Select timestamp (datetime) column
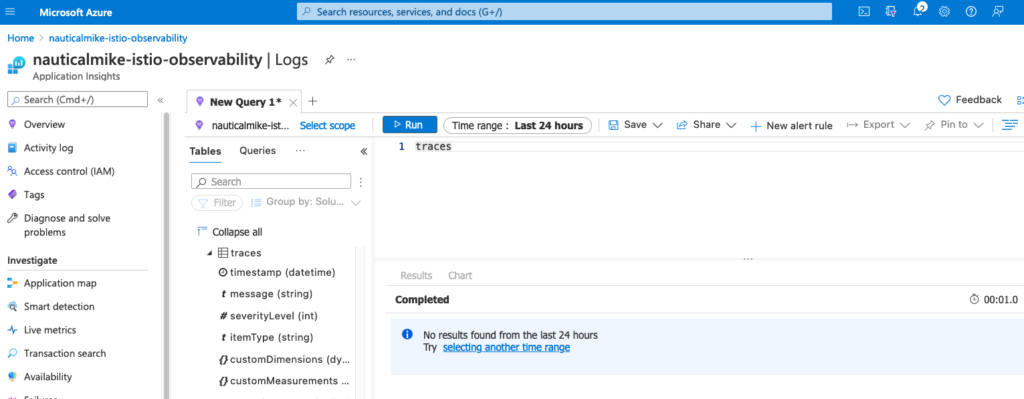This screenshot has height=399, width=1024. (277, 272)
